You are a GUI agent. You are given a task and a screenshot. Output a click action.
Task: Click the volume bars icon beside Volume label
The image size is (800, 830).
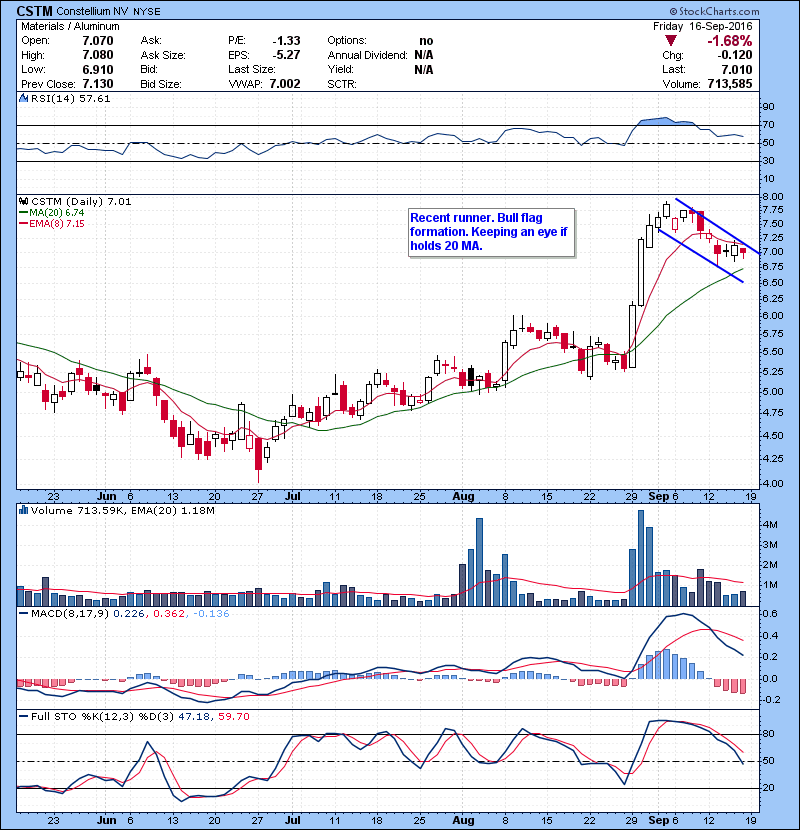click(23, 510)
